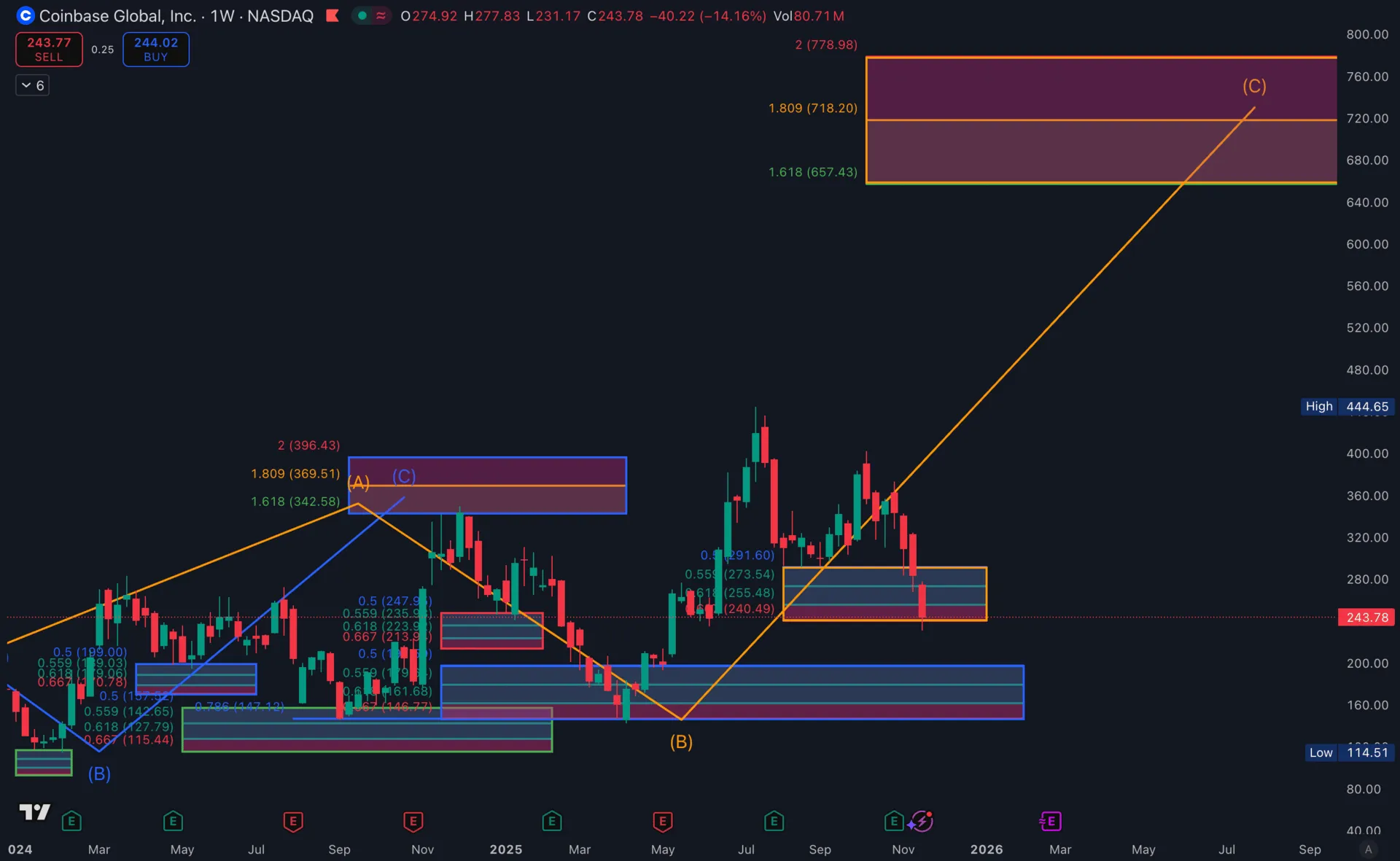
Task: Click the red 243.78 current price label
Action: pyautogui.click(x=1366, y=617)
